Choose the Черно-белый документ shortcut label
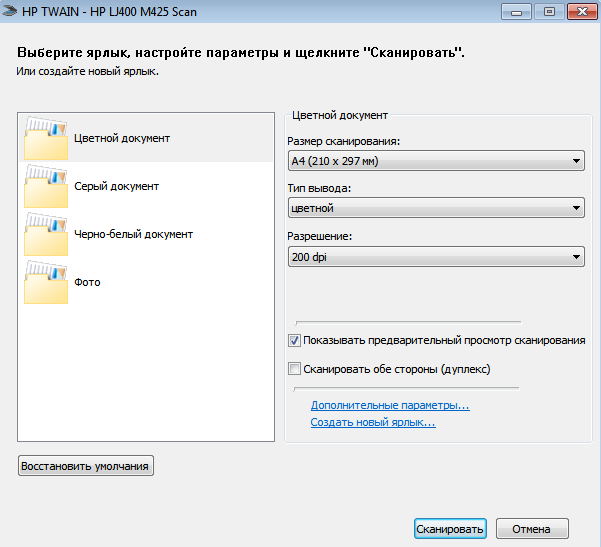601x547 pixels. 133,234
